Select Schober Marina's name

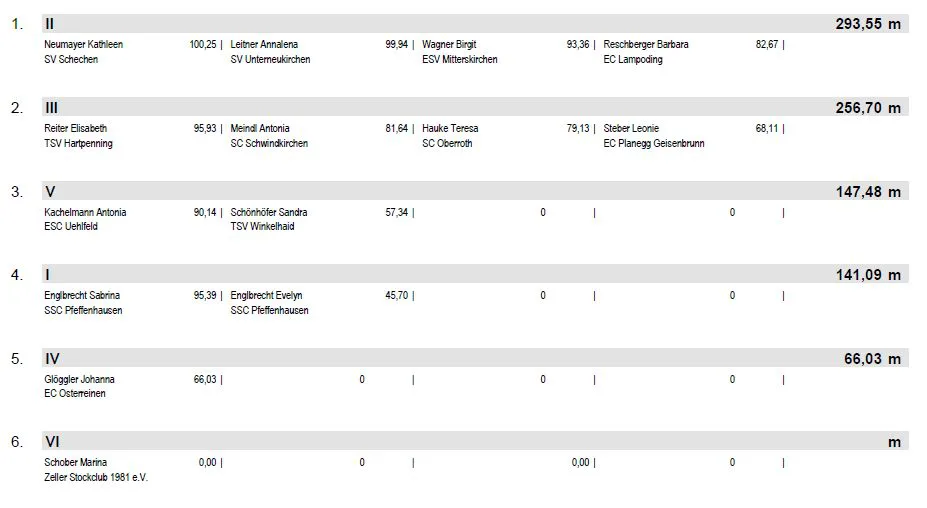75,462
